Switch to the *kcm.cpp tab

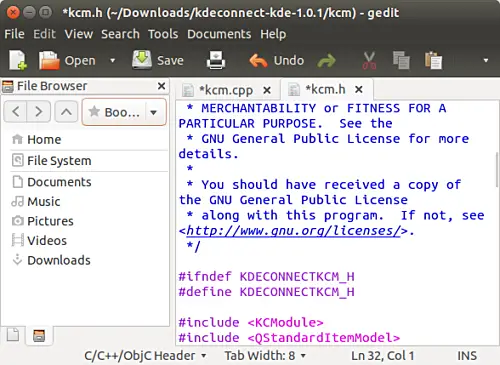[226, 90]
